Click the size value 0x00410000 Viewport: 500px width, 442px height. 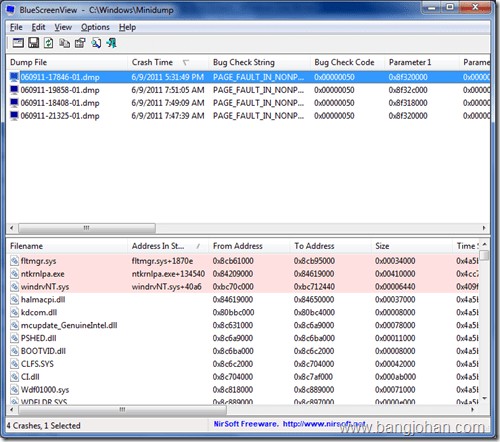pyautogui.click(x=395, y=274)
